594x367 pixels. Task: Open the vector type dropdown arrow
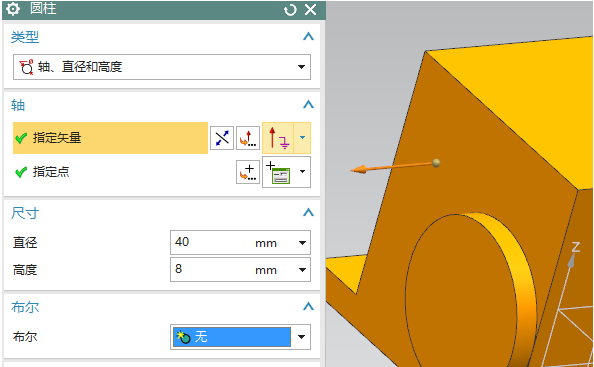302,138
